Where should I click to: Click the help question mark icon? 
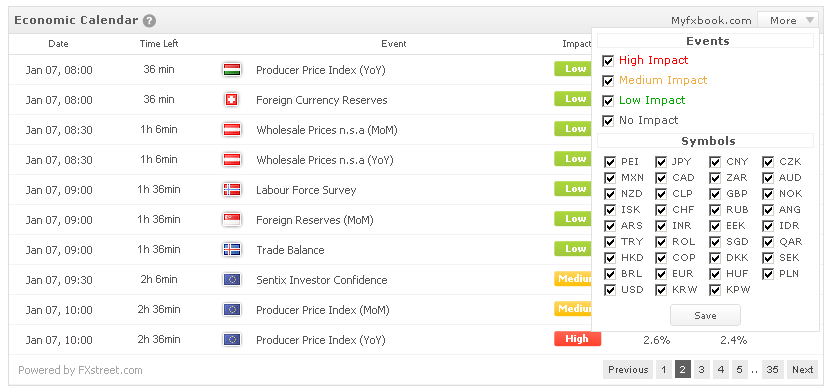click(150, 21)
